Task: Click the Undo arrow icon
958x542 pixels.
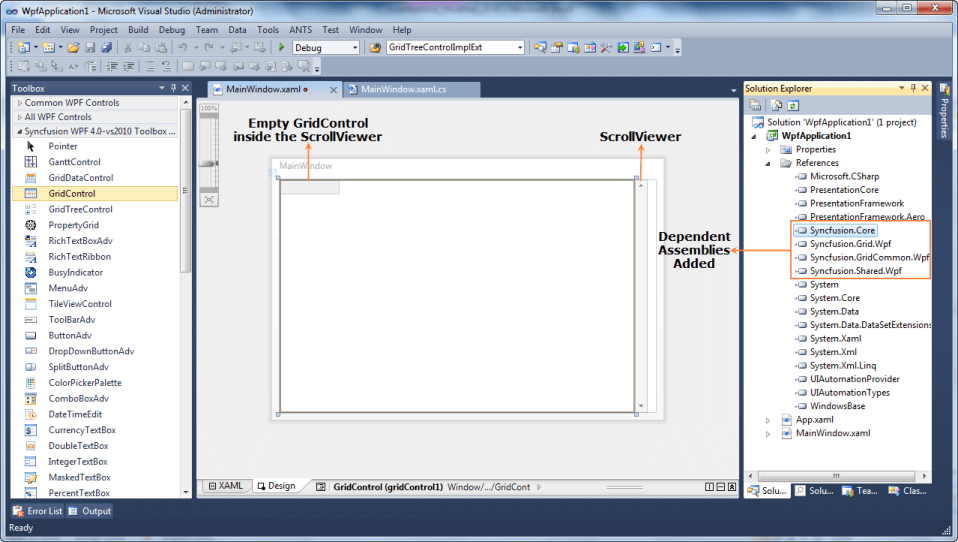Action: click(182, 47)
